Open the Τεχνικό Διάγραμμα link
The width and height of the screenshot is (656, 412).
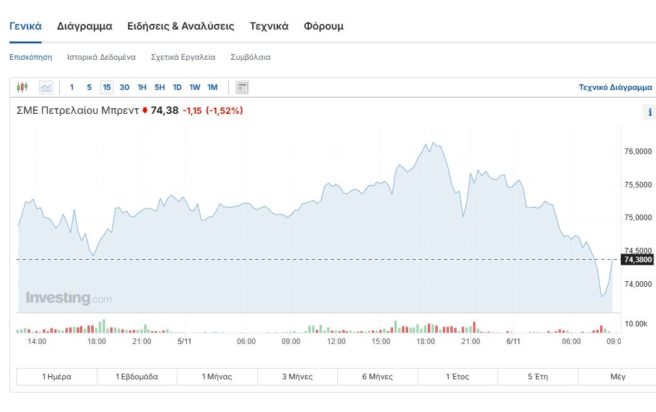614,88
